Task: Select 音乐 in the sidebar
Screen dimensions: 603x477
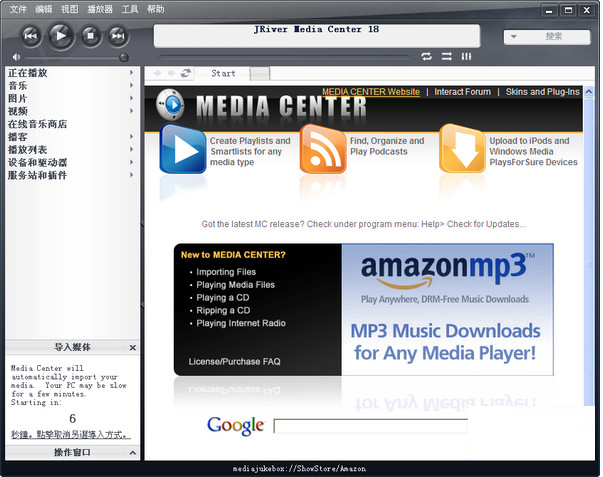Action: pyautogui.click(x=18, y=85)
